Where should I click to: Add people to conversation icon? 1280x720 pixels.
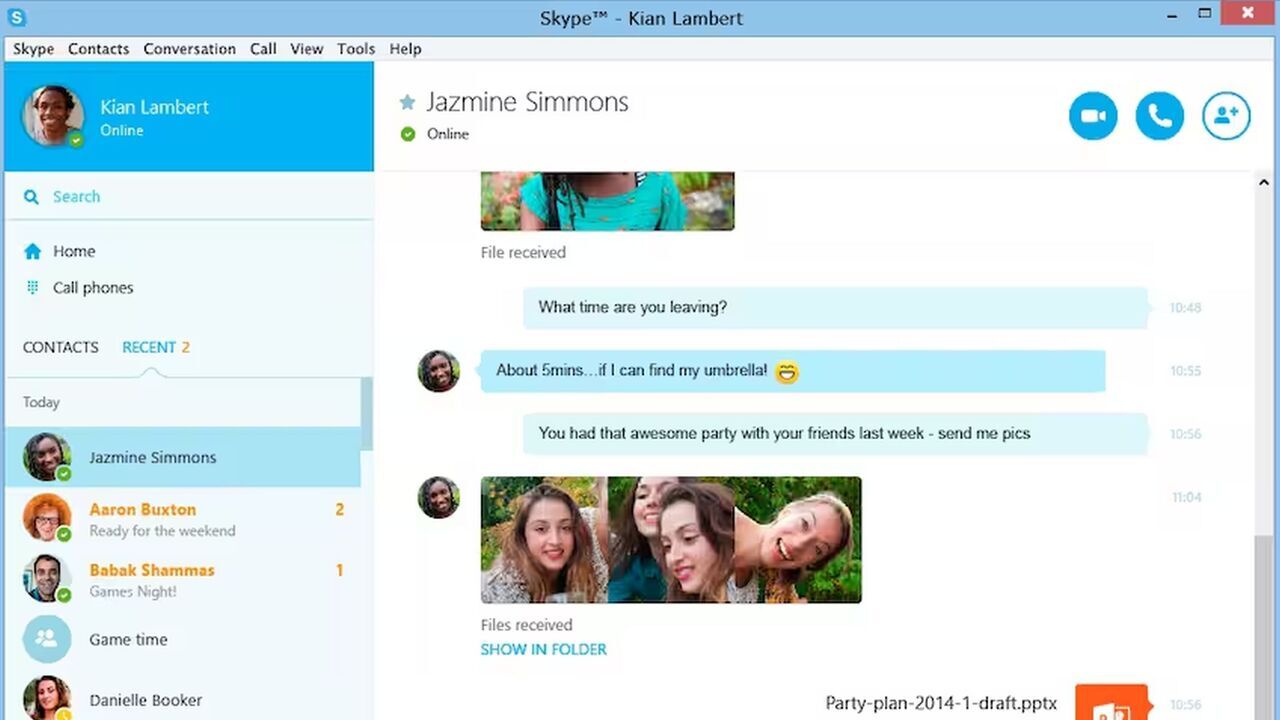[1226, 116]
